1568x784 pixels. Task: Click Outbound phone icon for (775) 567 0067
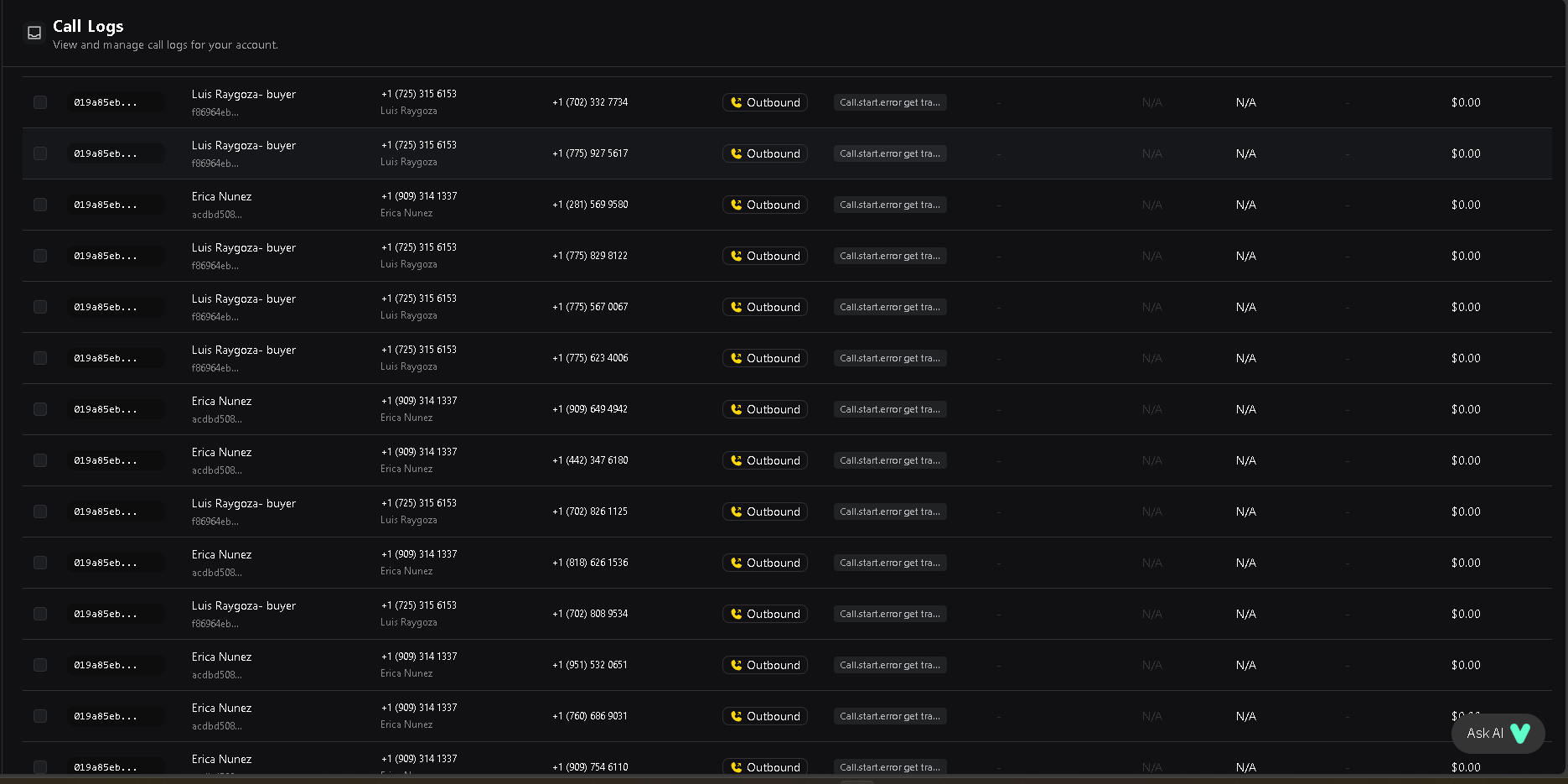(x=737, y=307)
